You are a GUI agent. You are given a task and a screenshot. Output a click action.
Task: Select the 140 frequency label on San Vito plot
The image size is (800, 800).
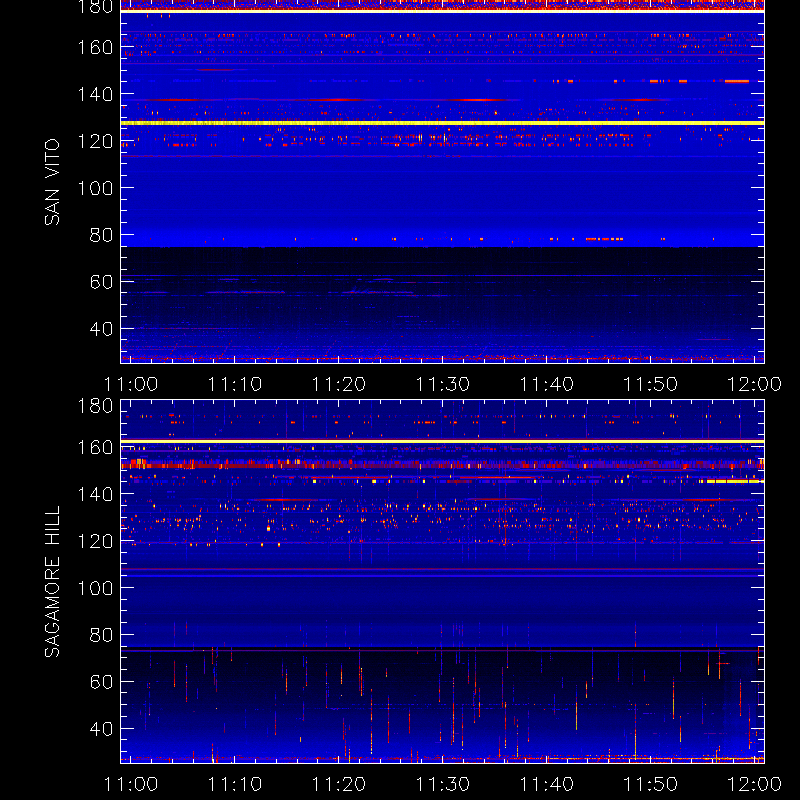tap(95, 94)
